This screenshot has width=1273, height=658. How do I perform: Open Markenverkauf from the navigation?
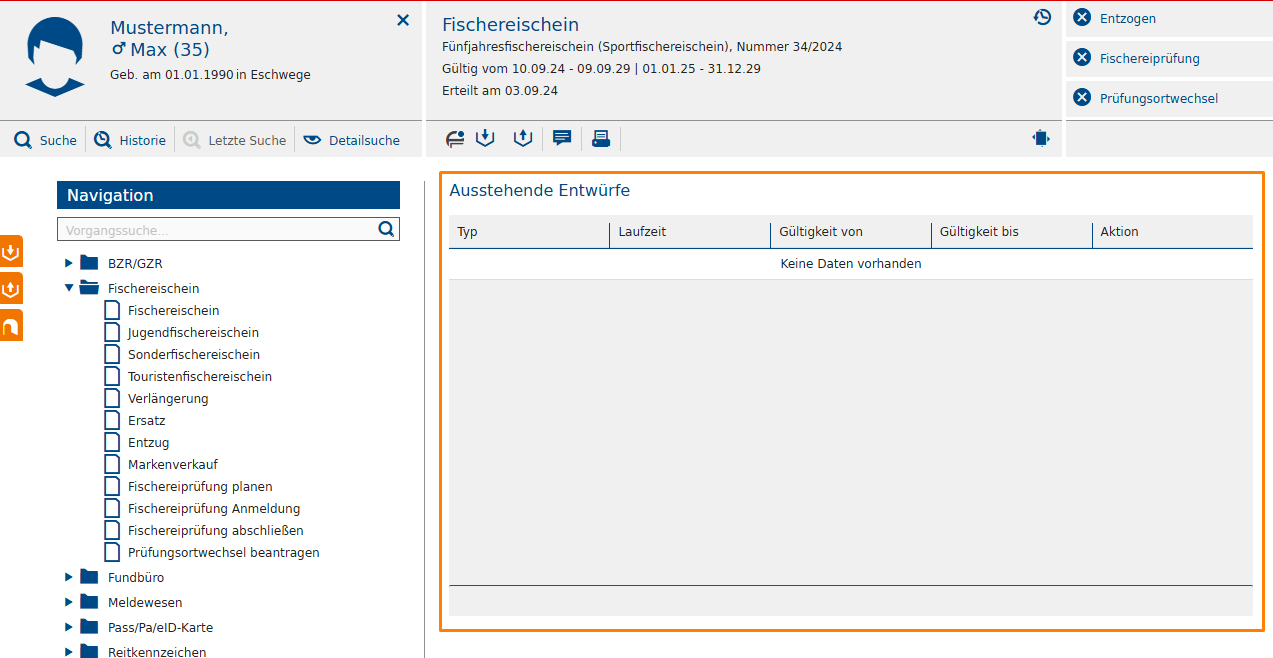pos(172,465)
